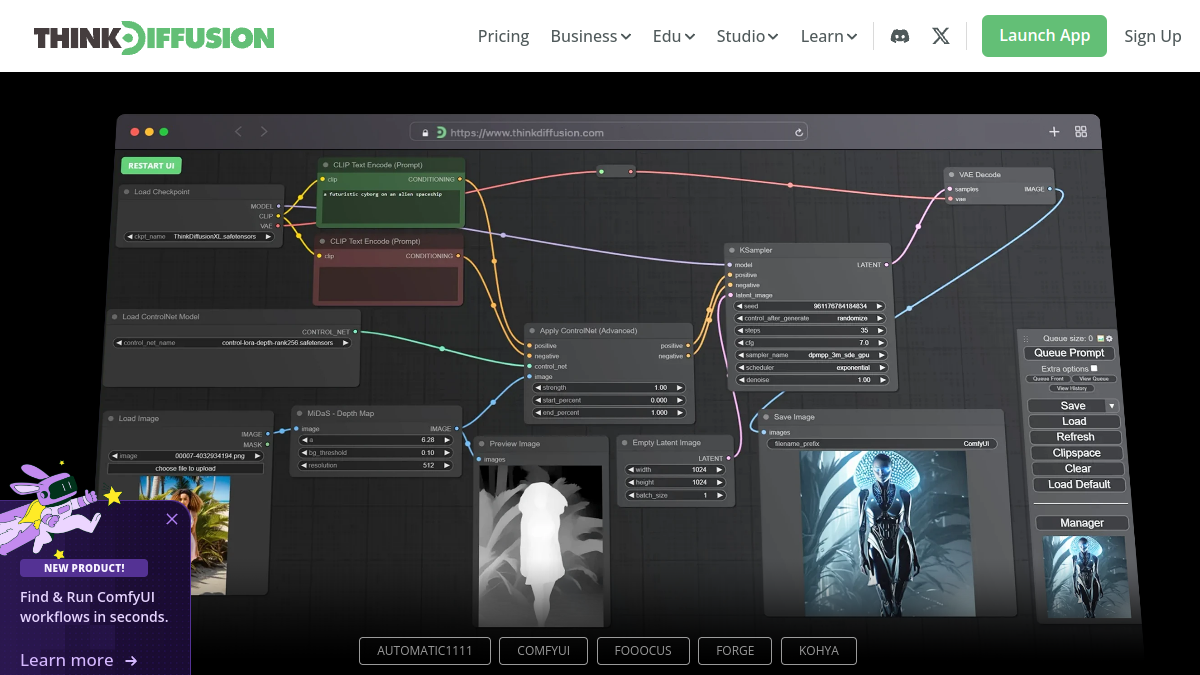The image size is (1200, 675).
Task: Select the FORGE tab
Action: tap(735, 650)
